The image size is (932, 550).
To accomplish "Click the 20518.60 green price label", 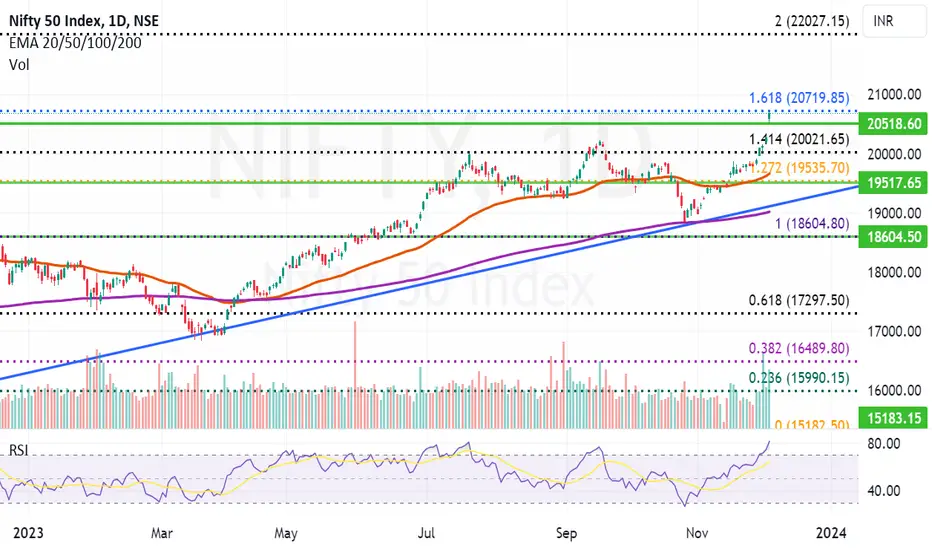I will 894,124.
